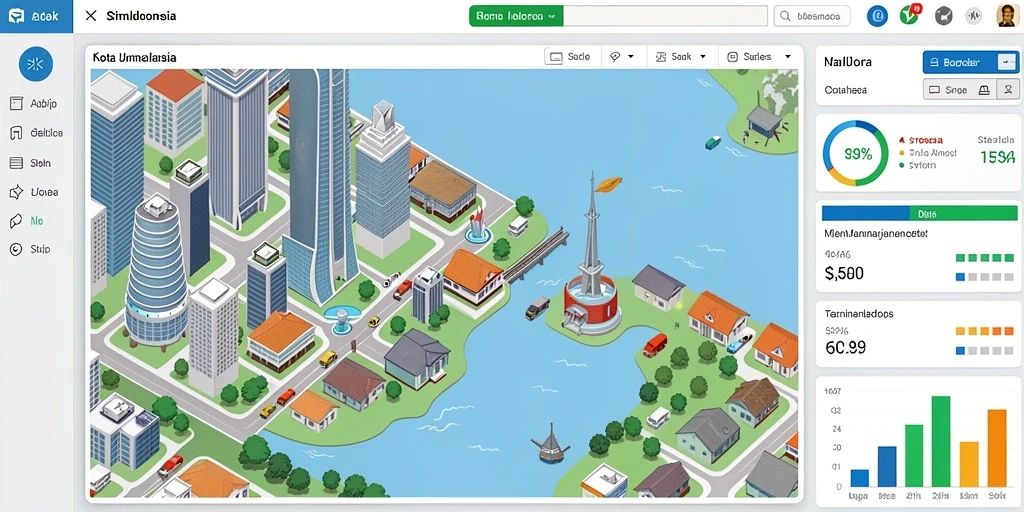The height and width of the screenshot is (512, 1024).
Task: Click the Aobijo window icon in sidebar
Action: point(16,104)
